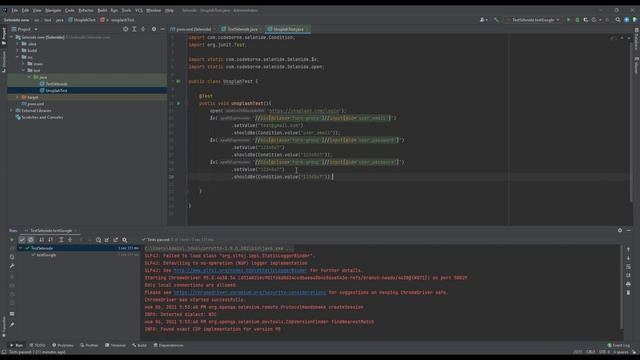
Task: Select Scratches and Consoles in project tree
Action: 39,117
